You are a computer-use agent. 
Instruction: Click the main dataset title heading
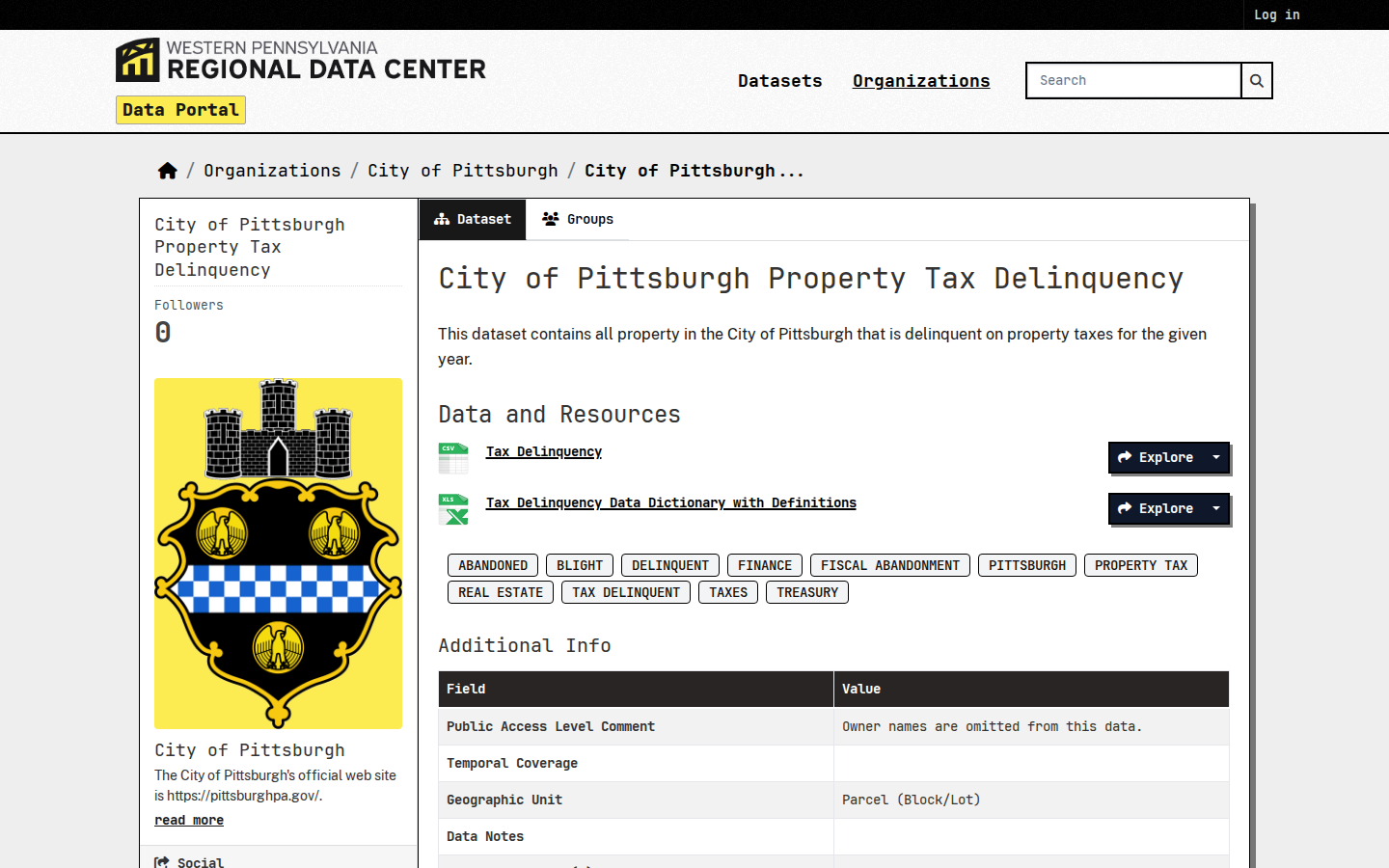click(811, 279)
